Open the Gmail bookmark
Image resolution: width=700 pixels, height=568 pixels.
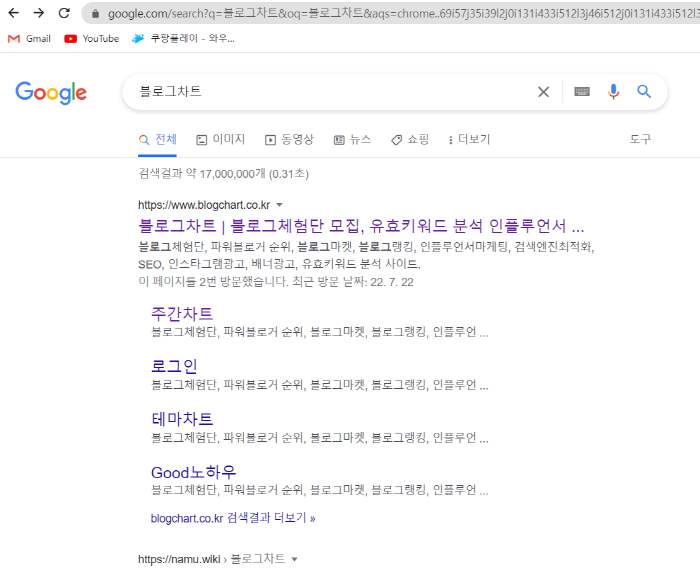29,39
